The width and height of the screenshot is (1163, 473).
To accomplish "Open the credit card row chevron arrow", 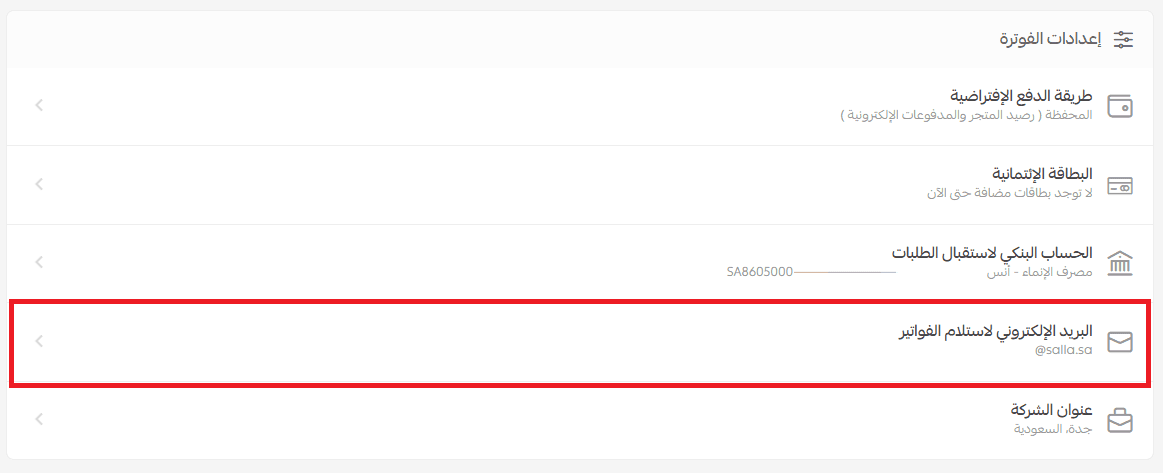I will click(x=39, y=184).
